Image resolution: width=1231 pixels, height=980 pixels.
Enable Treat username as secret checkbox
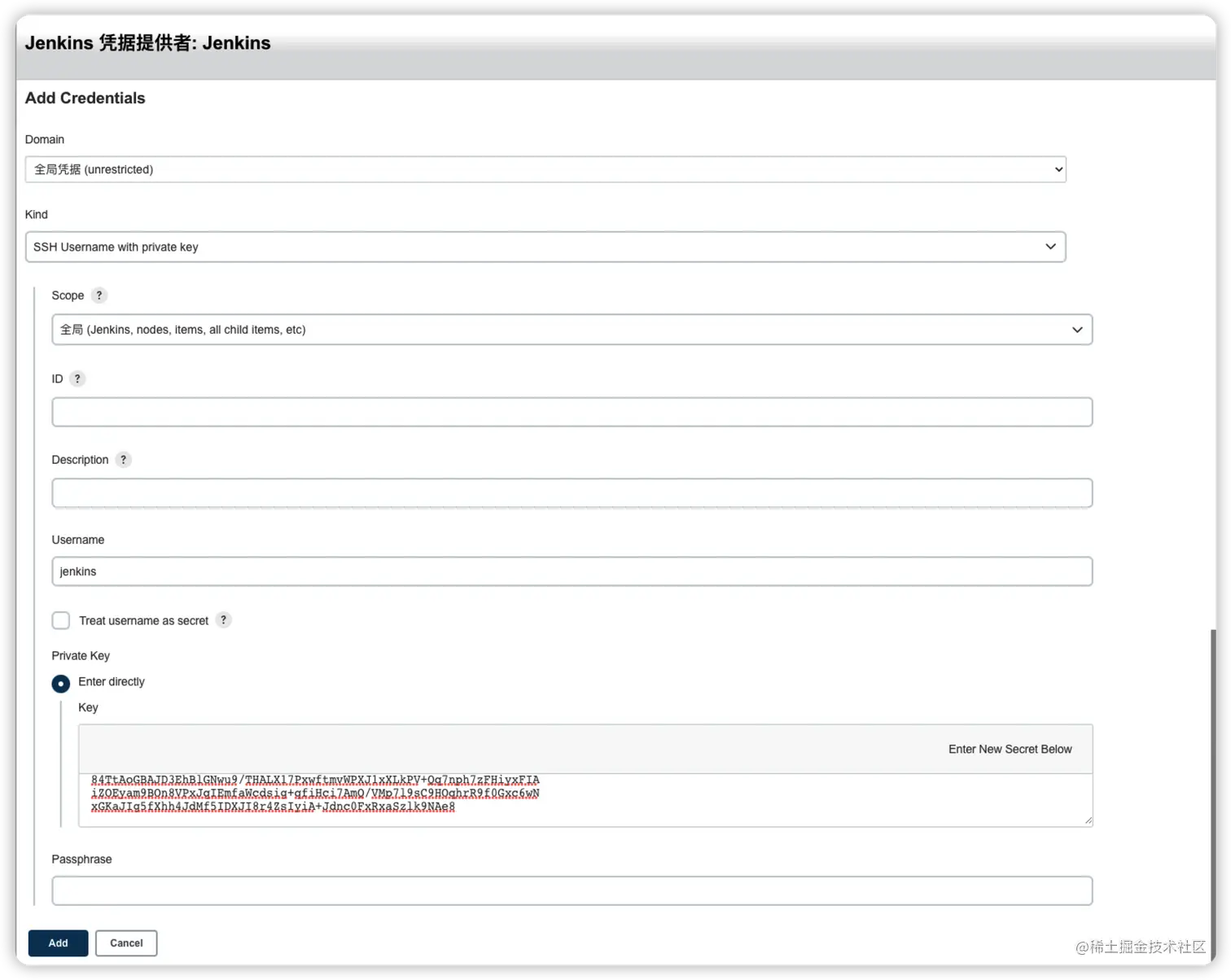click(x=61, y=620)
